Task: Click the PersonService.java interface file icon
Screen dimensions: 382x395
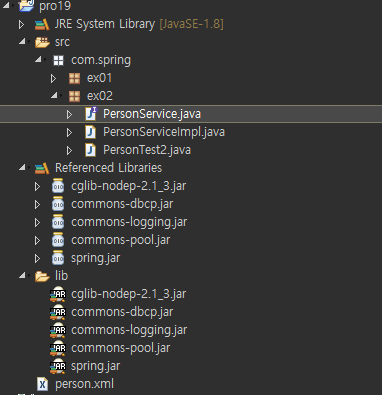Action: [x=91, y=114]
